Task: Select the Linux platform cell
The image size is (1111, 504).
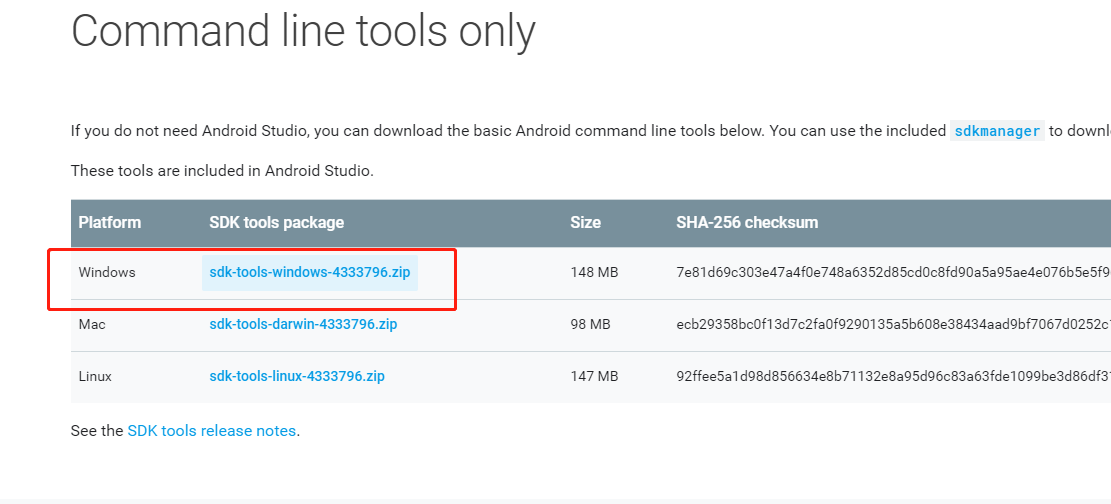Action: click(95, 376)
